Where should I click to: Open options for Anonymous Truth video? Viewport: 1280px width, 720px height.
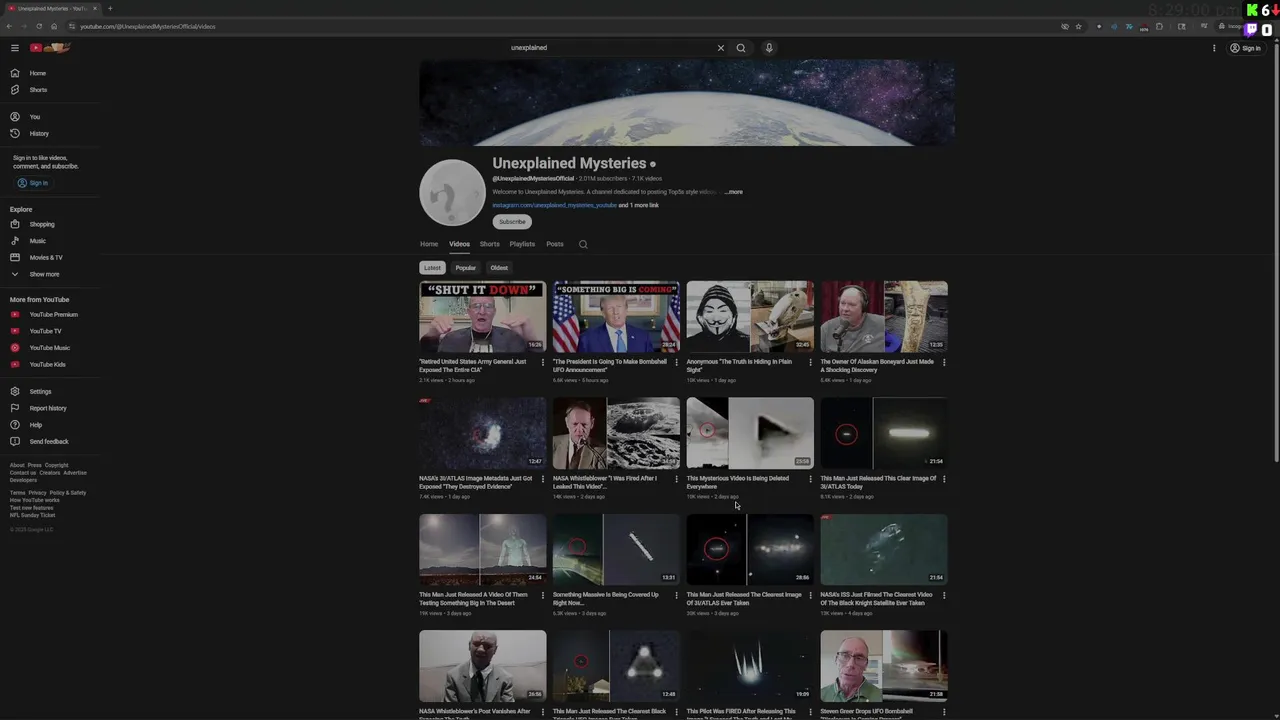coord(810,362)
